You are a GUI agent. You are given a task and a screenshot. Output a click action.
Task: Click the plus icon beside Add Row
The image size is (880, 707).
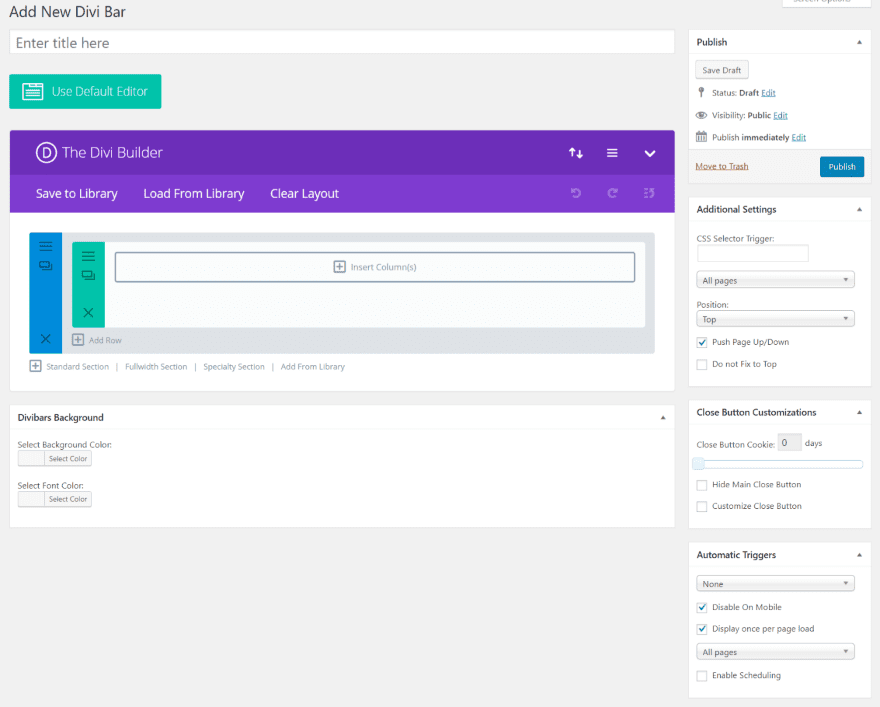78,340
